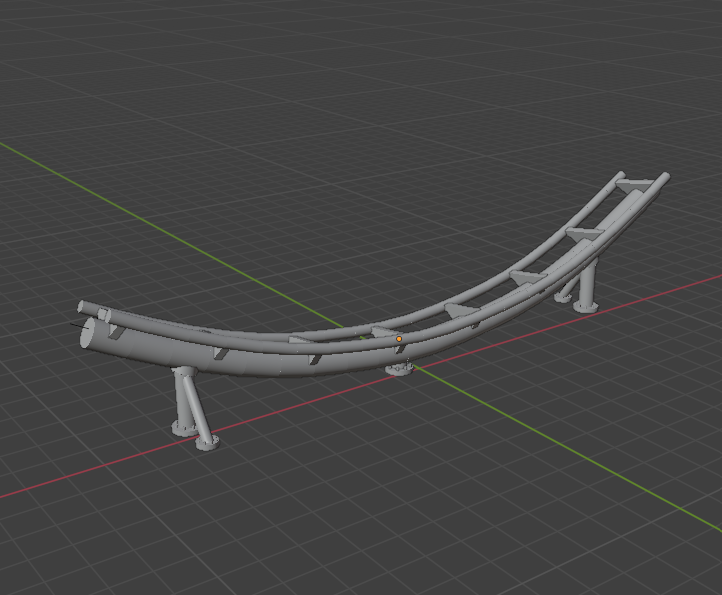Click the tall support column at the right track end

tap(586, 286)
